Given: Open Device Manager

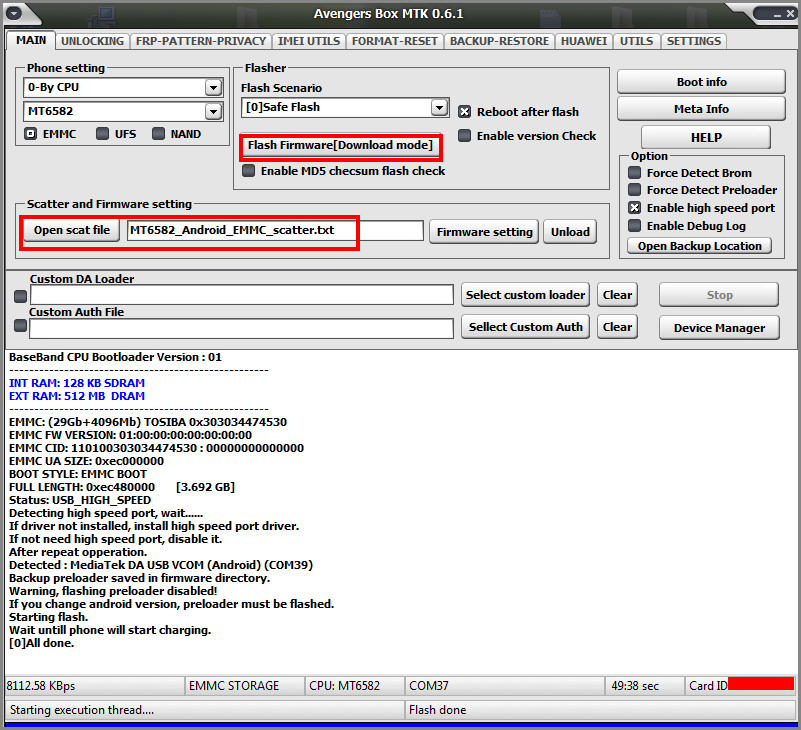Looking at the screenshot, I should 719,328.
